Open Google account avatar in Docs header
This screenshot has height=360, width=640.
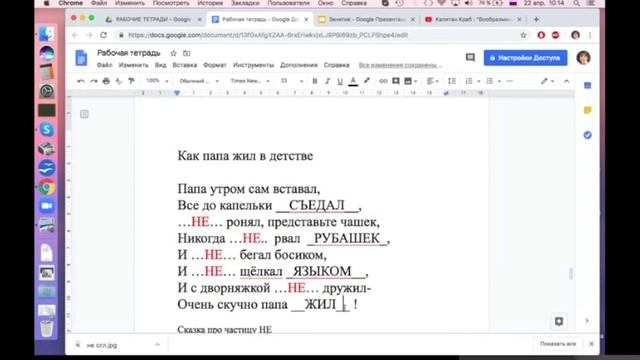click(583, 58)
